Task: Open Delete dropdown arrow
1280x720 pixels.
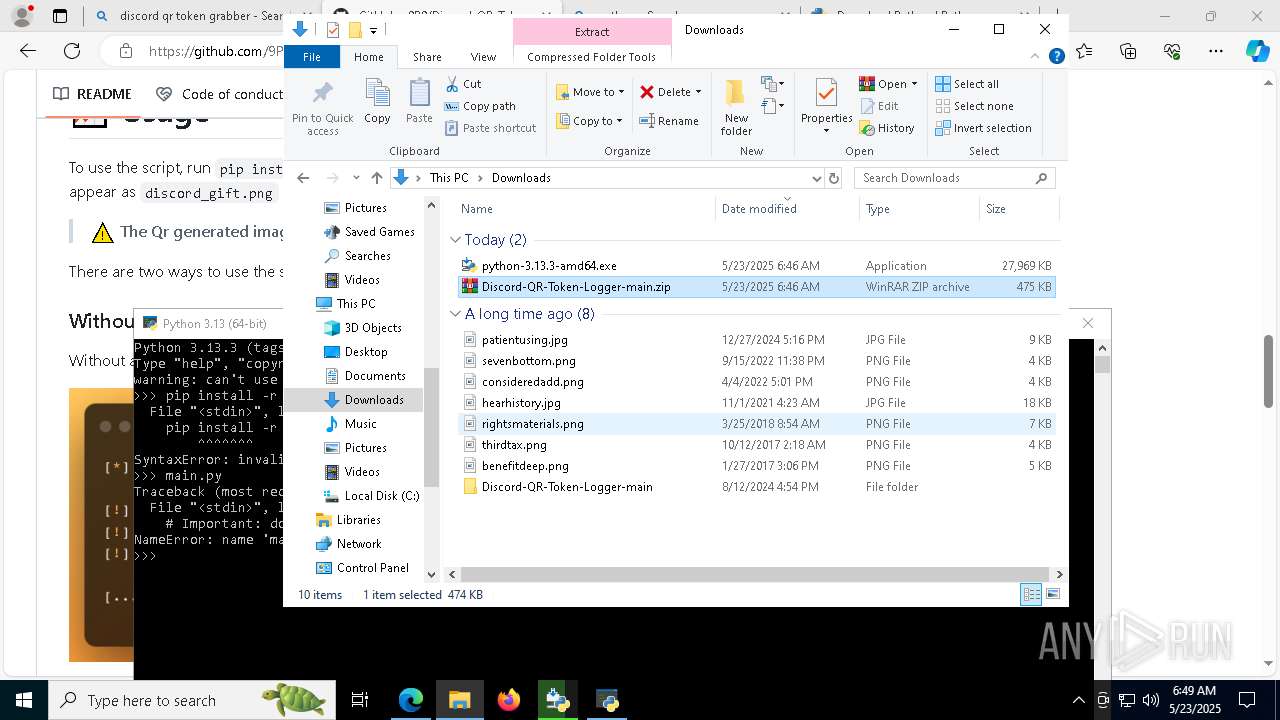Action: (x=698, y=92)
